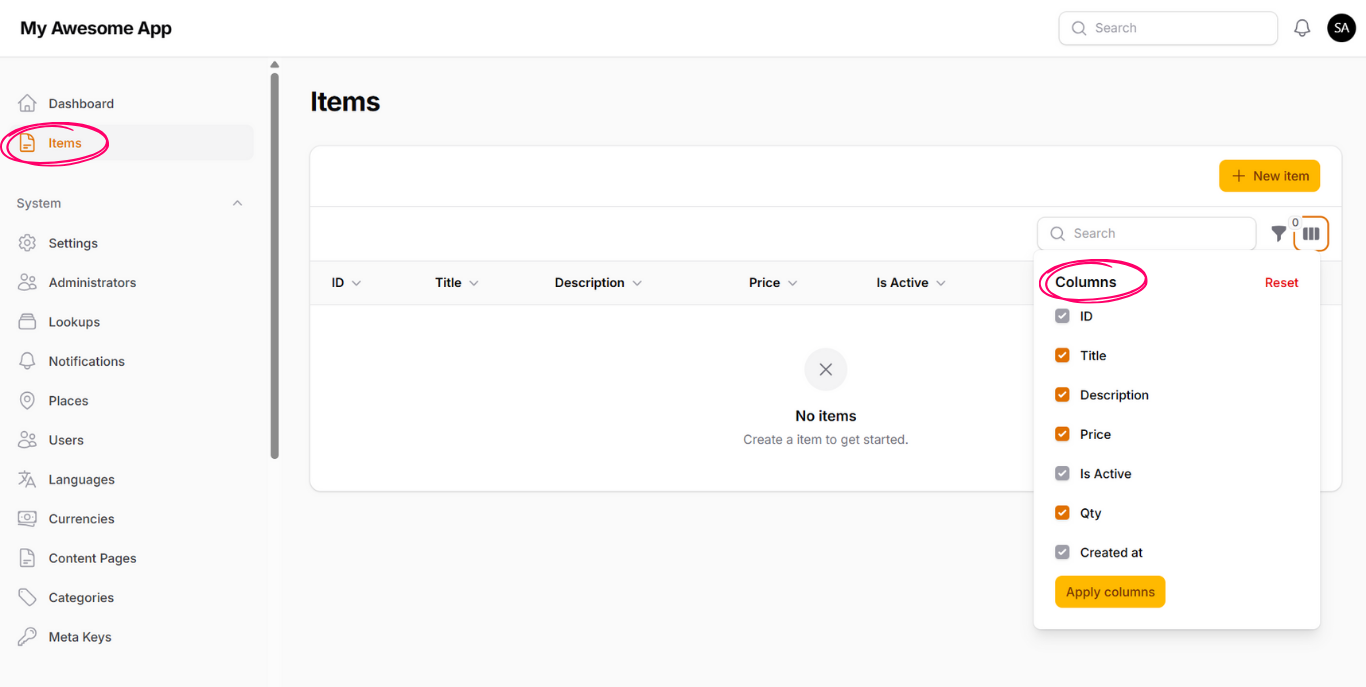Collapse the System sidebar section
This screenshot has width=1366, height=687.
point(237,203)
